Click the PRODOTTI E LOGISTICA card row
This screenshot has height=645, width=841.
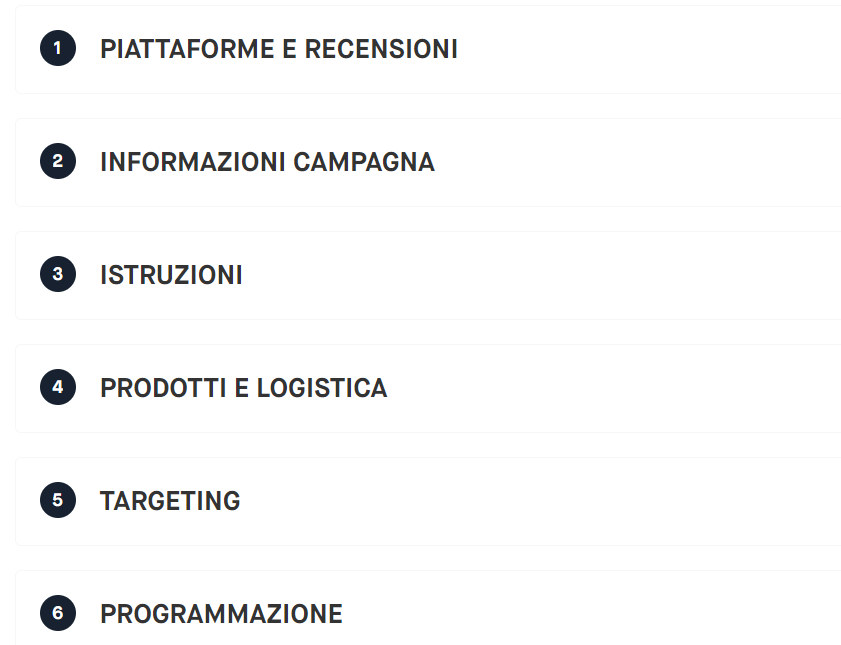(244, 388)
